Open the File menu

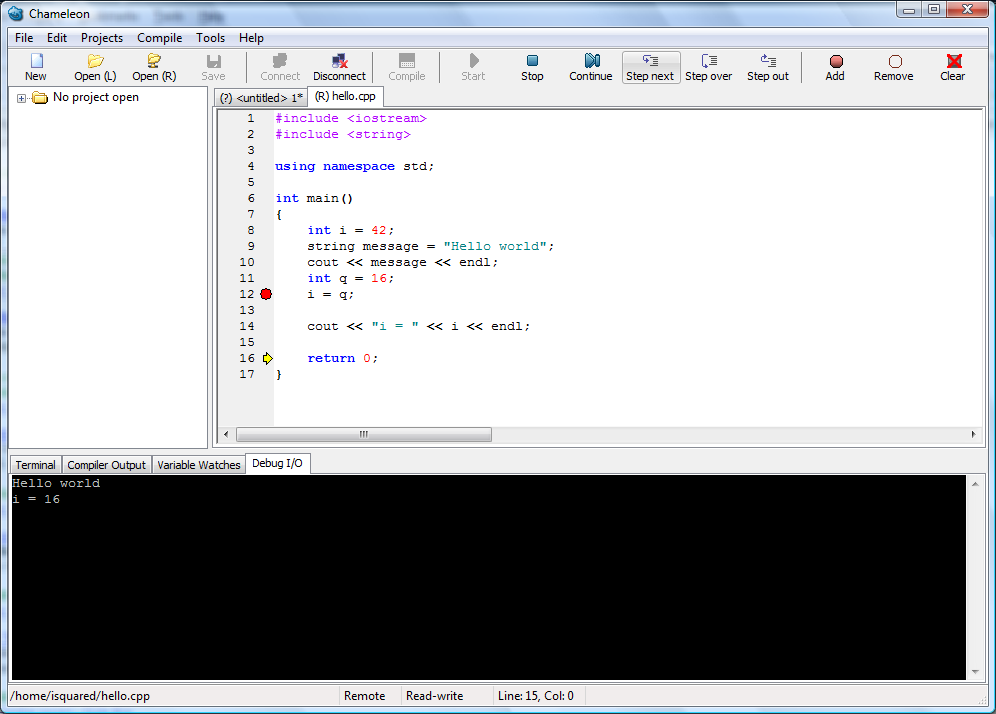(x=24, y=38)
